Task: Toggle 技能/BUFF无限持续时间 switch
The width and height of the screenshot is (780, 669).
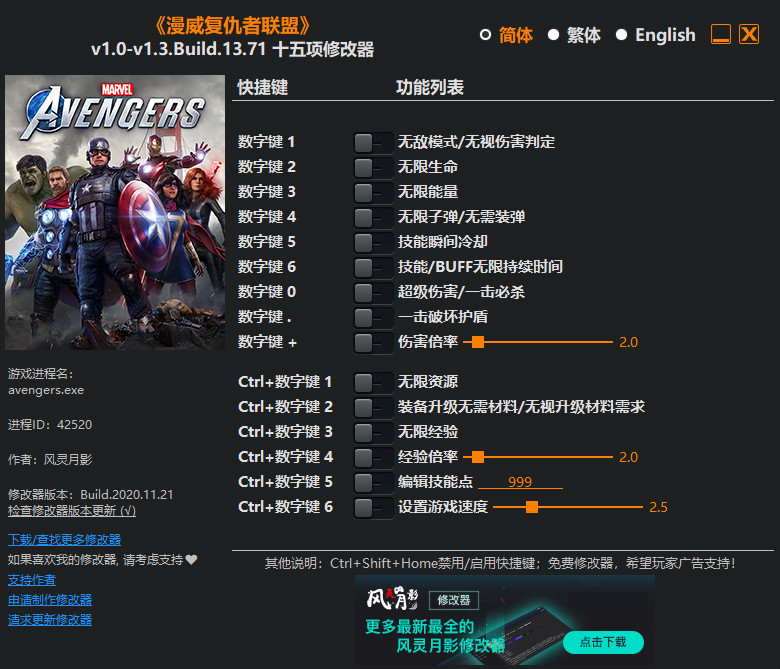Action: click(x=373, y=268)
